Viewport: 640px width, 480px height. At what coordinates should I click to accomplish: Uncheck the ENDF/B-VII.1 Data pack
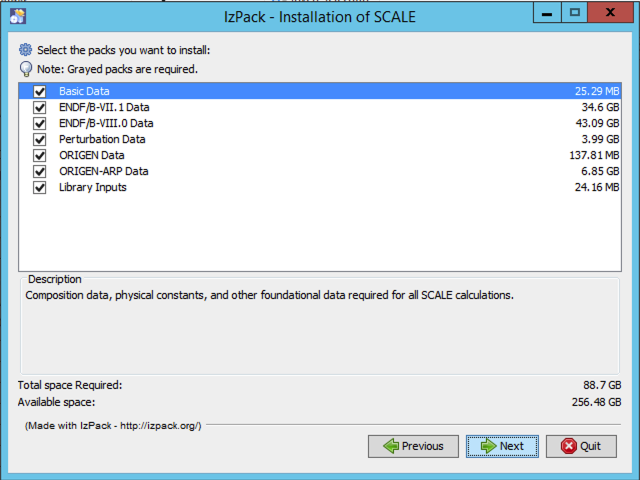[40, 107]
